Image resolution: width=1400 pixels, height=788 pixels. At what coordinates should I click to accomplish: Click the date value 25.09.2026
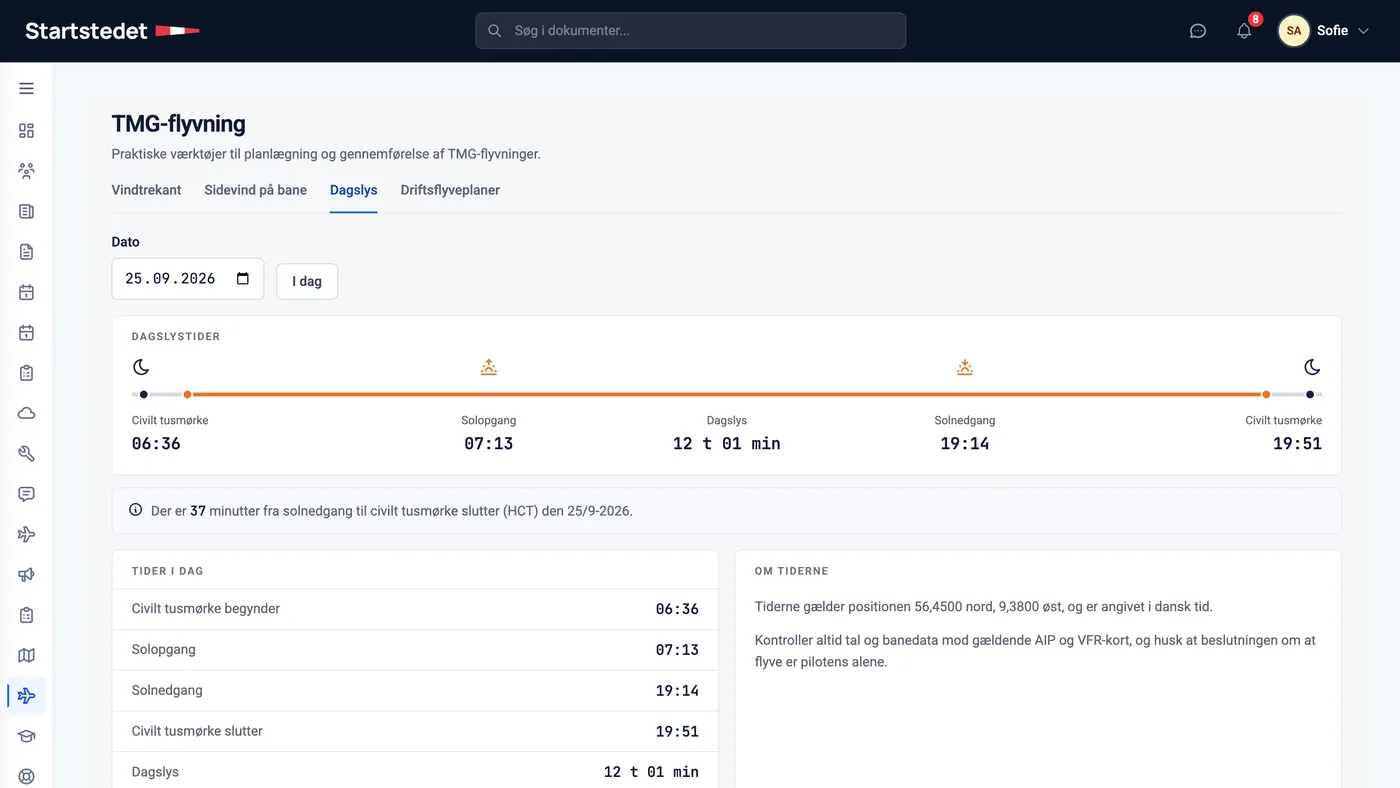(170, 279)
